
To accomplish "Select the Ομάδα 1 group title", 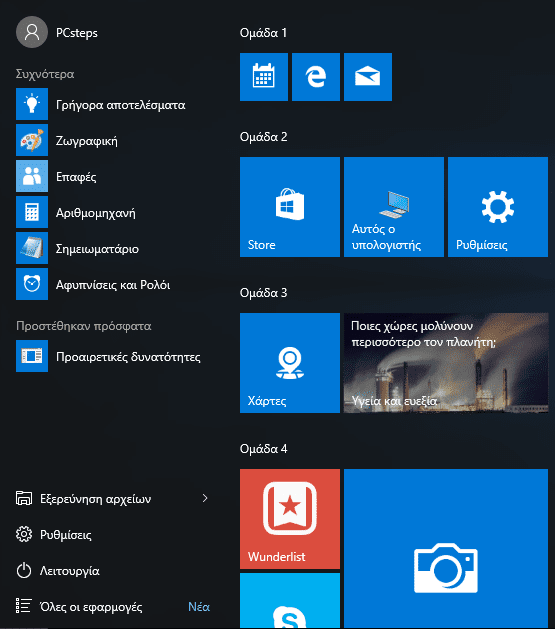I will [263, 32].
